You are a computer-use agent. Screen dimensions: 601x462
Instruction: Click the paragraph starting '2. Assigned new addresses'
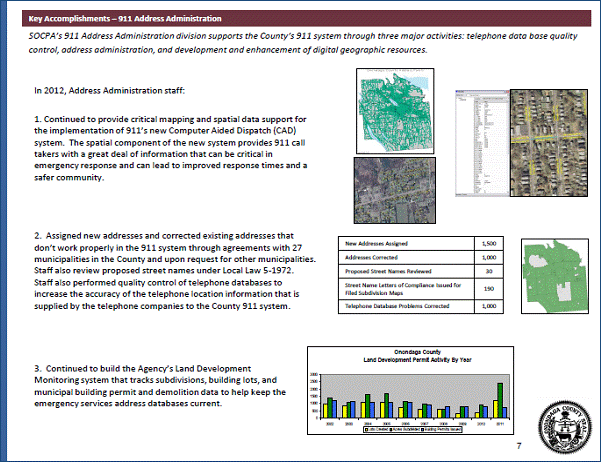pos(175,271)
